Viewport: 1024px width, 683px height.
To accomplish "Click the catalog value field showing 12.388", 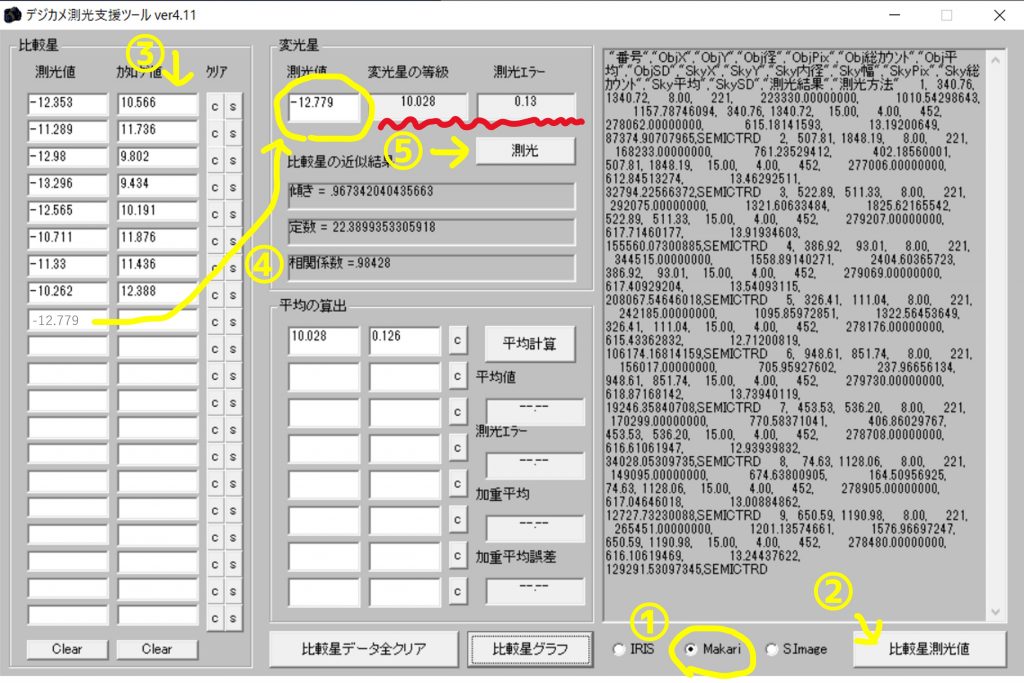I will [157, 292].
